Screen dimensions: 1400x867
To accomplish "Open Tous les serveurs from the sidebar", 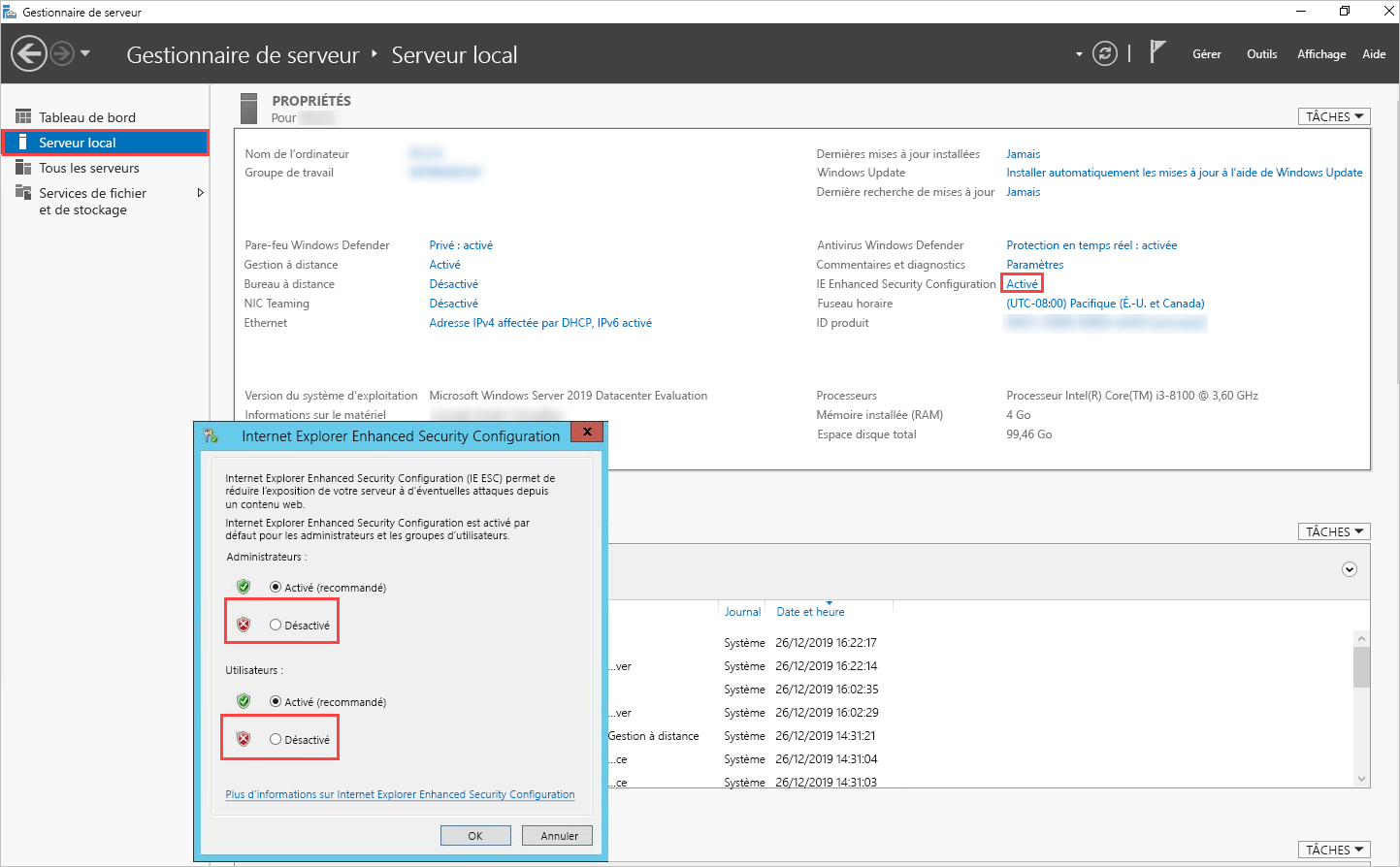I will (22, 167).
